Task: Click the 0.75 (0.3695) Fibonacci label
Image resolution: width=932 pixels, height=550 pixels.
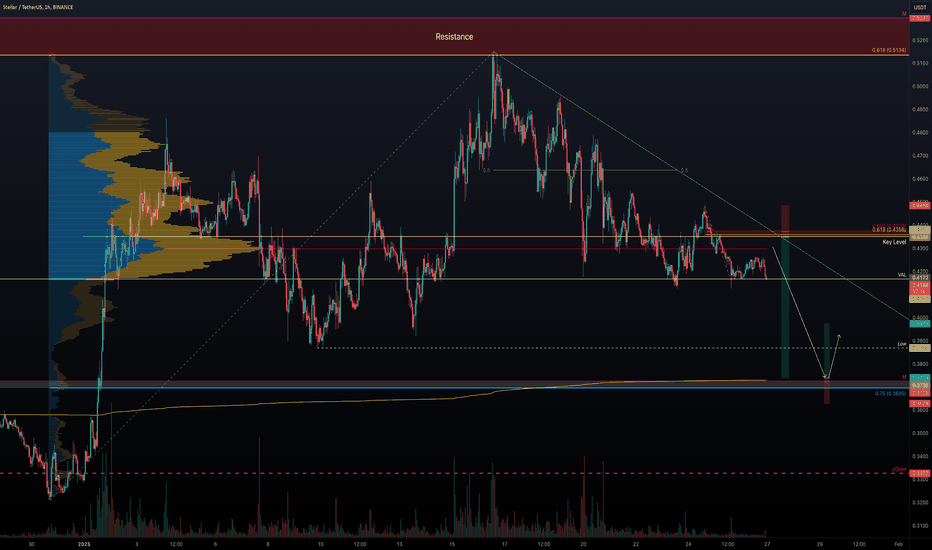Action: (x=890, y=394)
